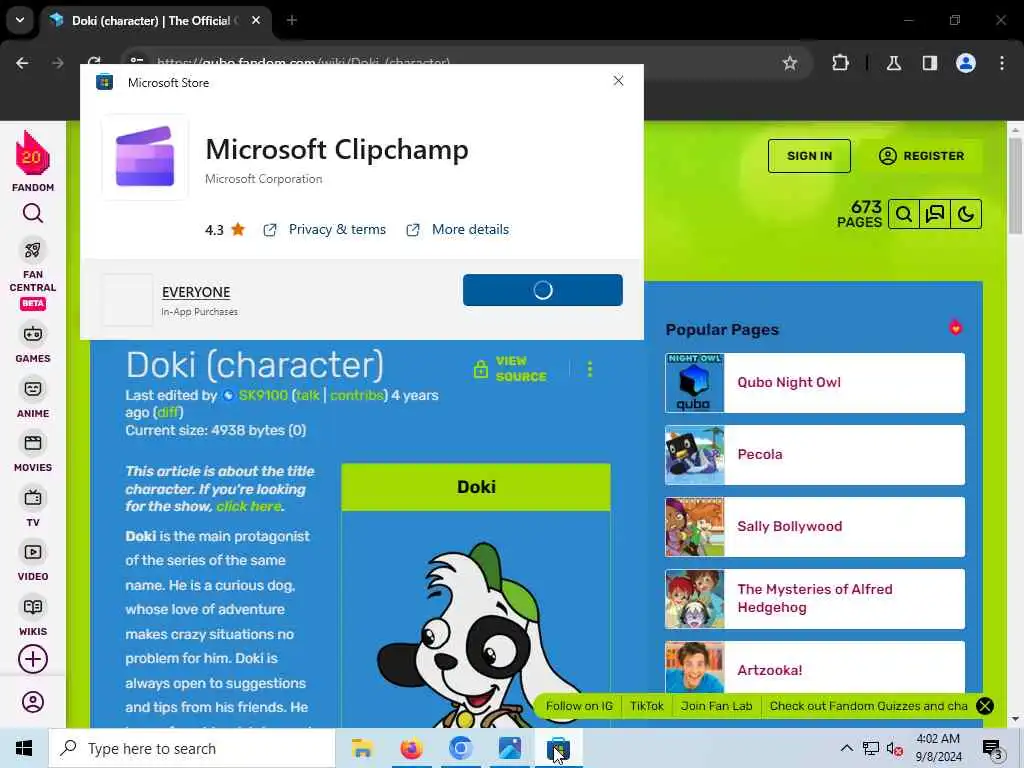Search the wiki using the magnifier near 673 Pages

coord(904,214)
